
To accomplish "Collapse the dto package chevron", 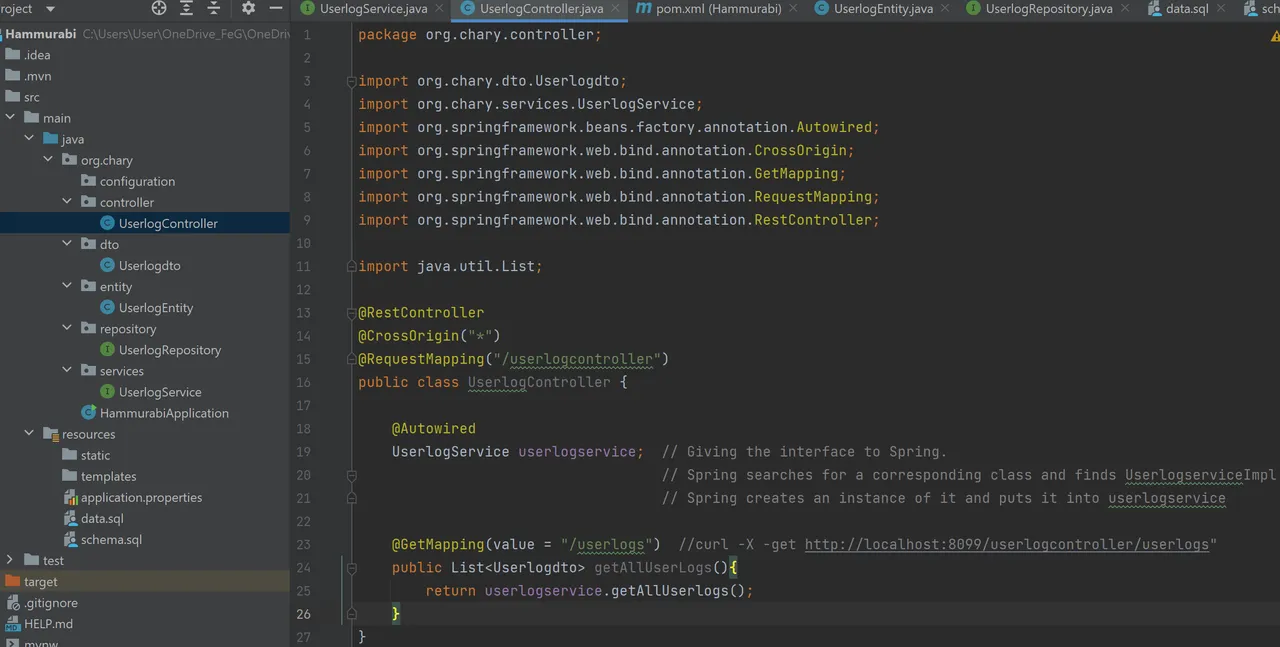I will point(67,244).
